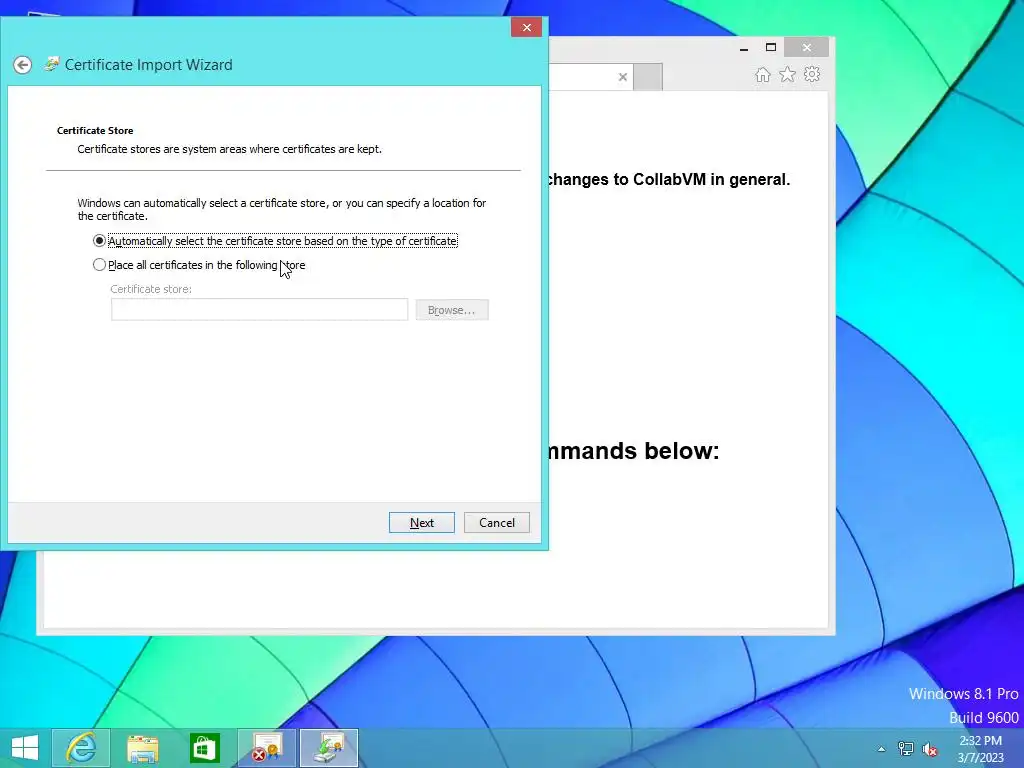Proceed with the Next button
Screen dimensions: 1024x768
[421, 522]
